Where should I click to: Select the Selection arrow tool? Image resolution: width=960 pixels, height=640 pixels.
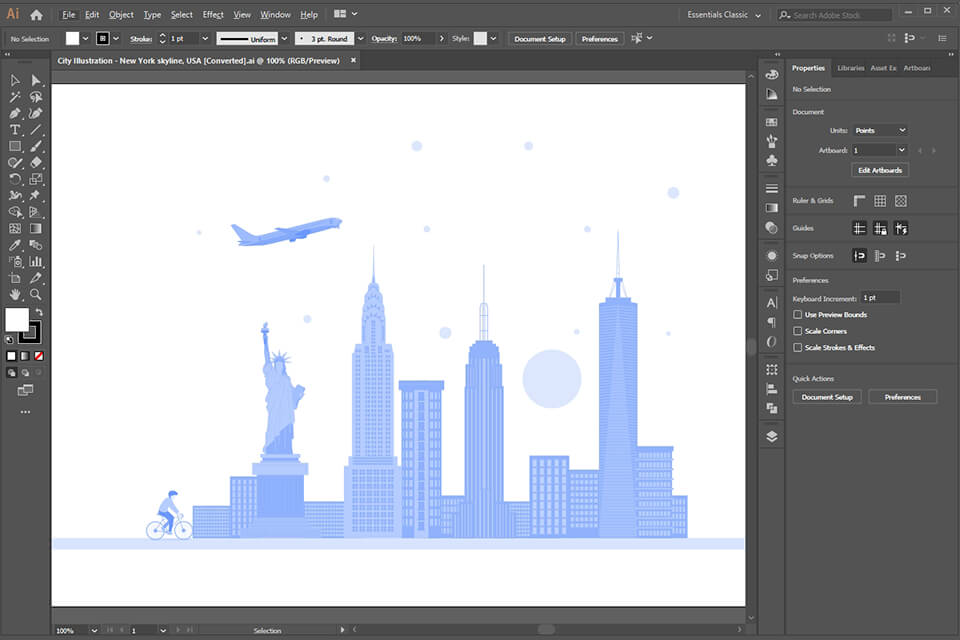(x=14, y=81)
